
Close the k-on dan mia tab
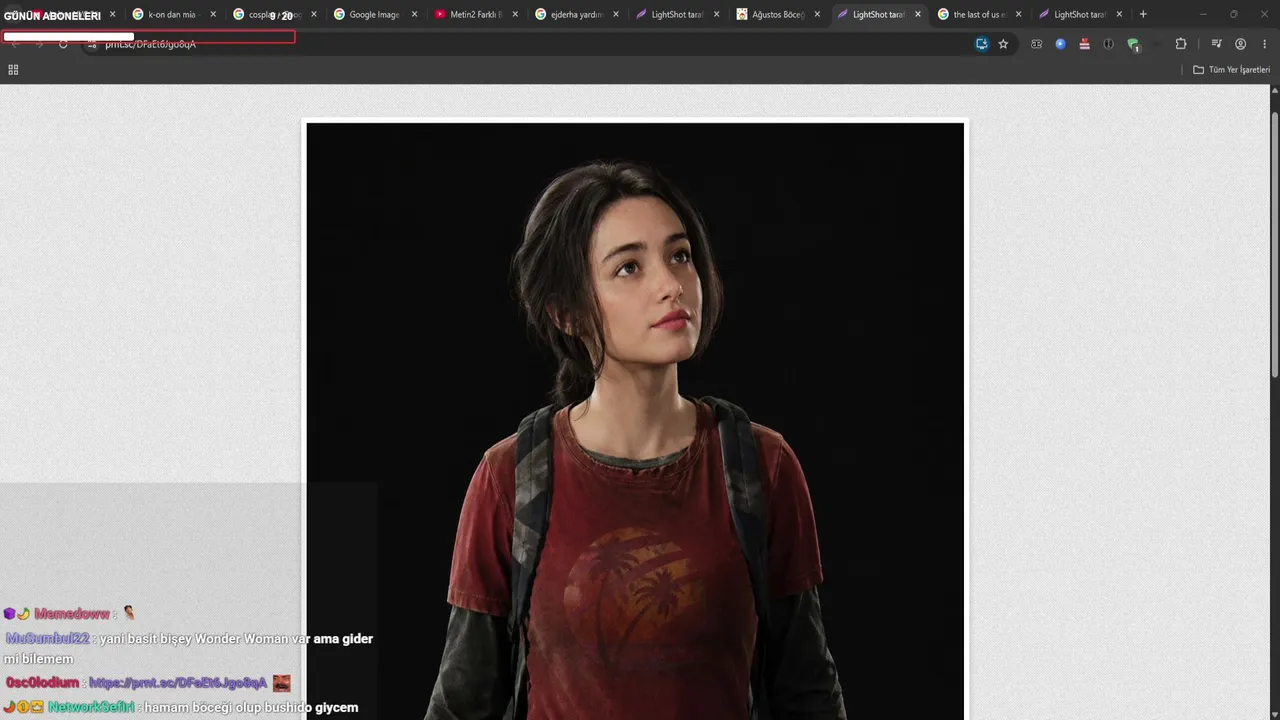tap(213, 15)
